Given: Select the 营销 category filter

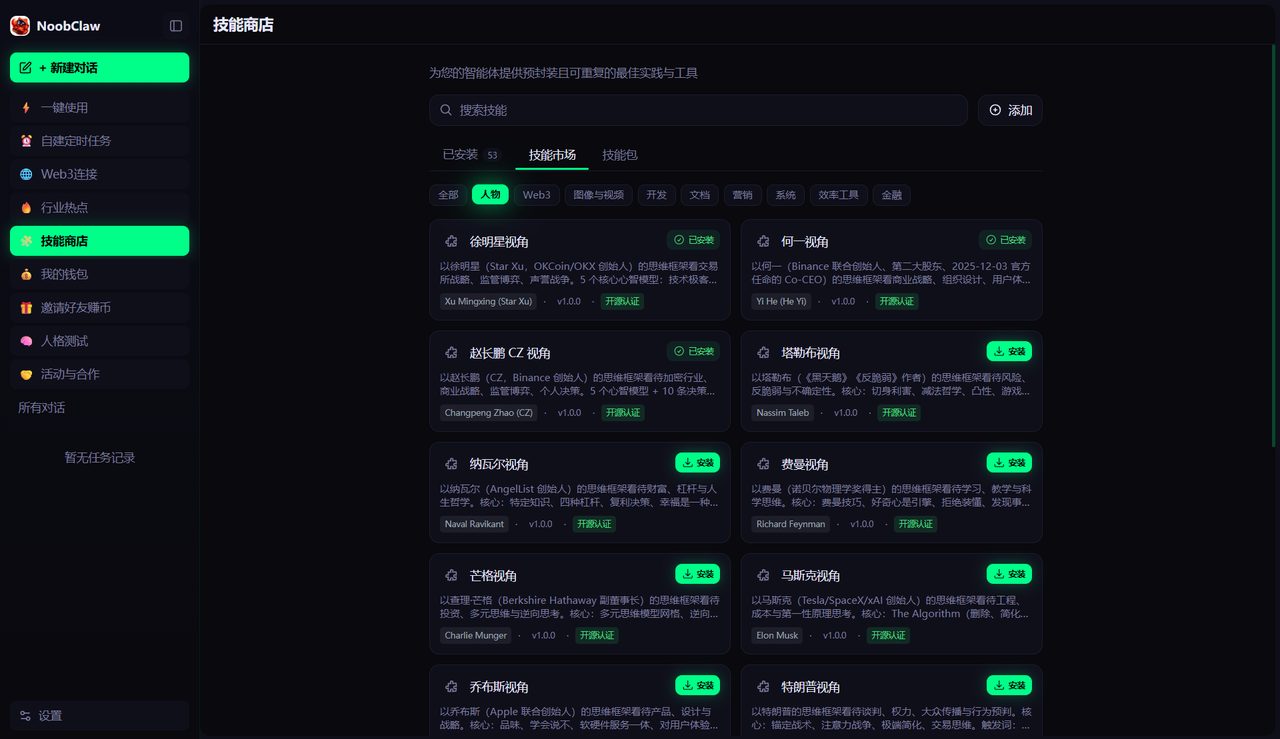Looking at the screenshot, I should pos(743,195).
